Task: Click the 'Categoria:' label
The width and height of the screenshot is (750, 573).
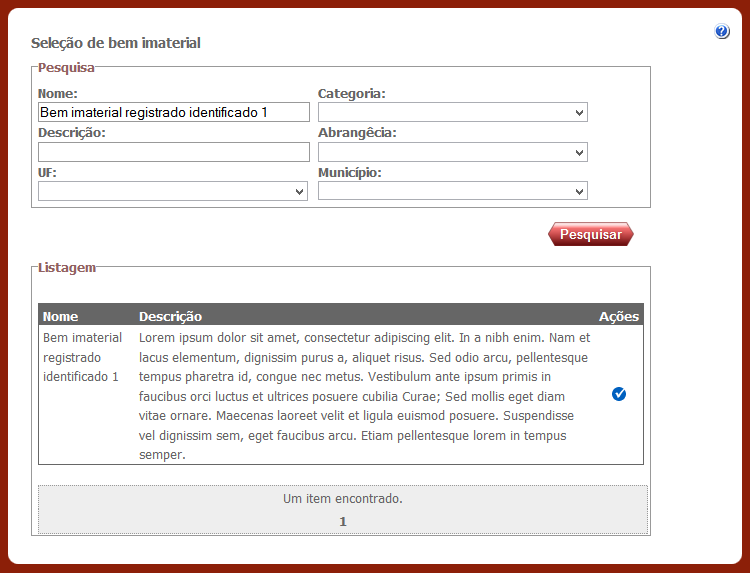Action: [352, 94]
